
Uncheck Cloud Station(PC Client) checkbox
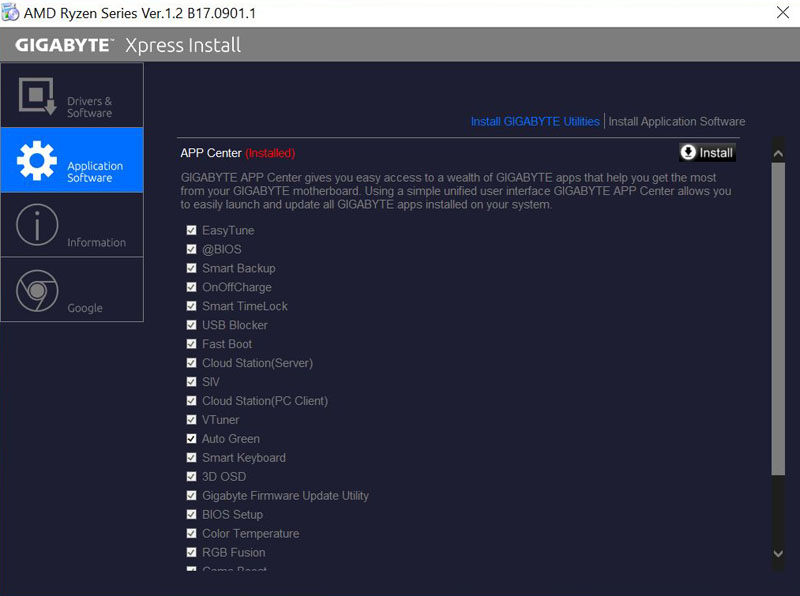(191, 401)
